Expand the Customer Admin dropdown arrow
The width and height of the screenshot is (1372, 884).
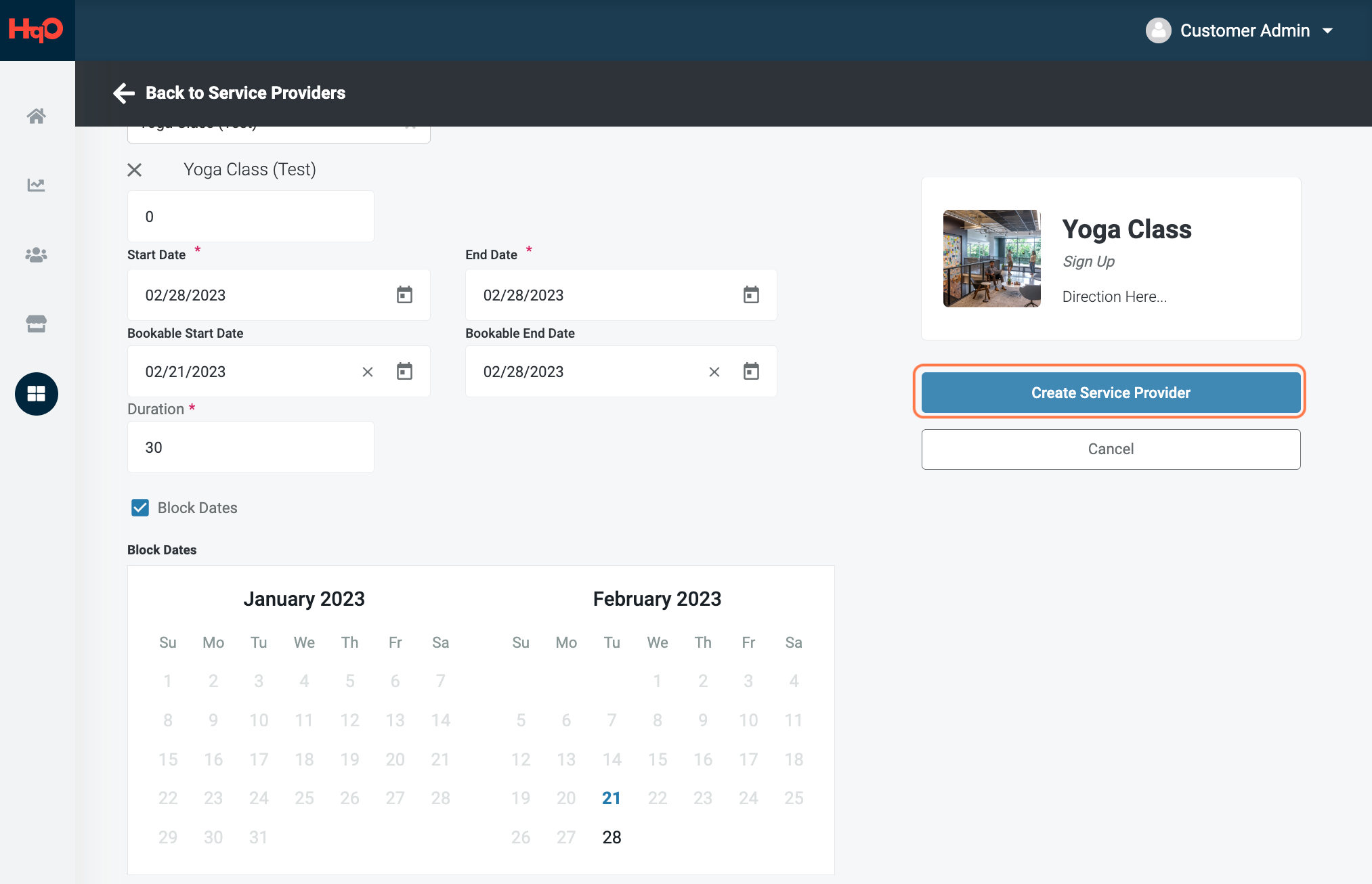[1328, 31]
